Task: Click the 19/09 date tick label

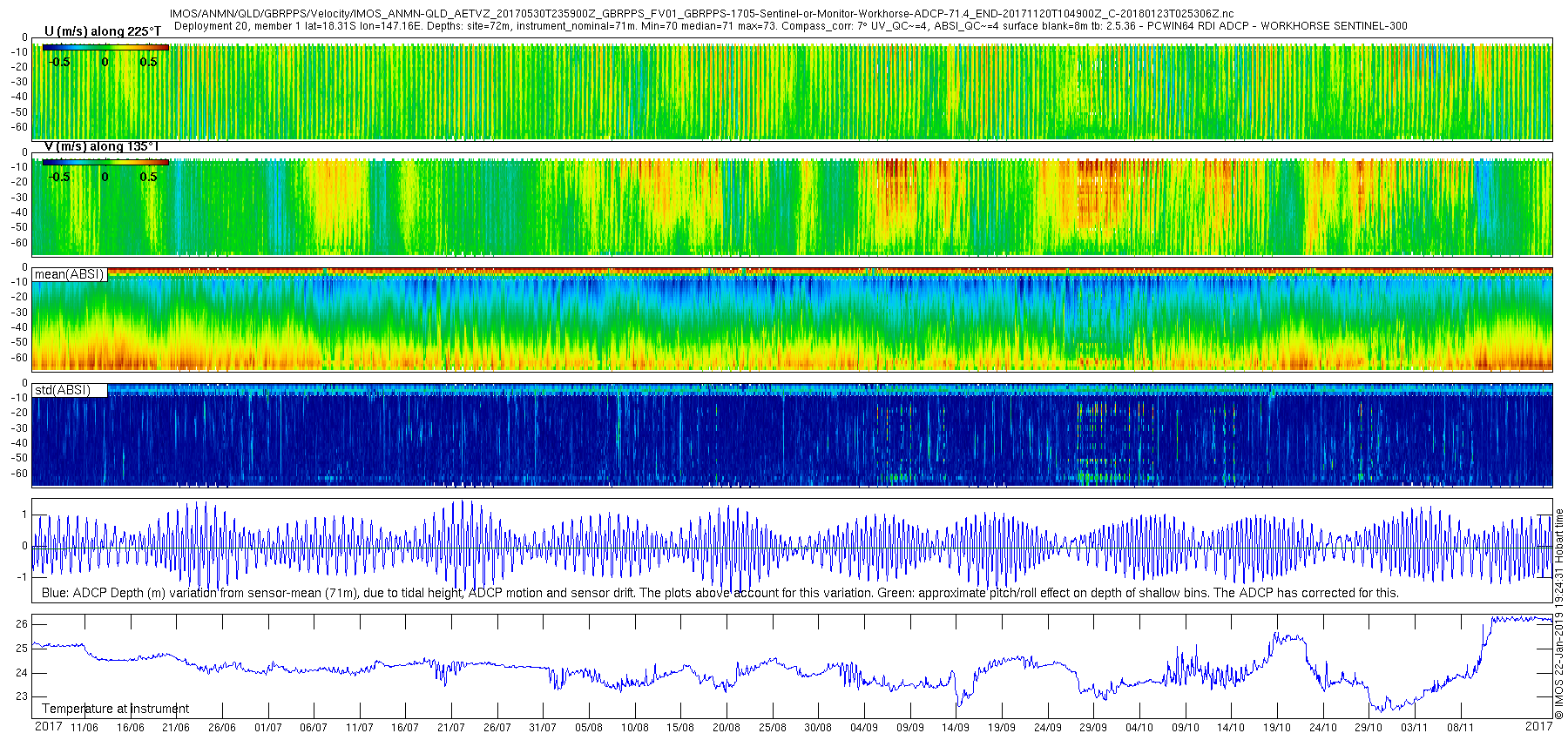Action: point(1002,728)
